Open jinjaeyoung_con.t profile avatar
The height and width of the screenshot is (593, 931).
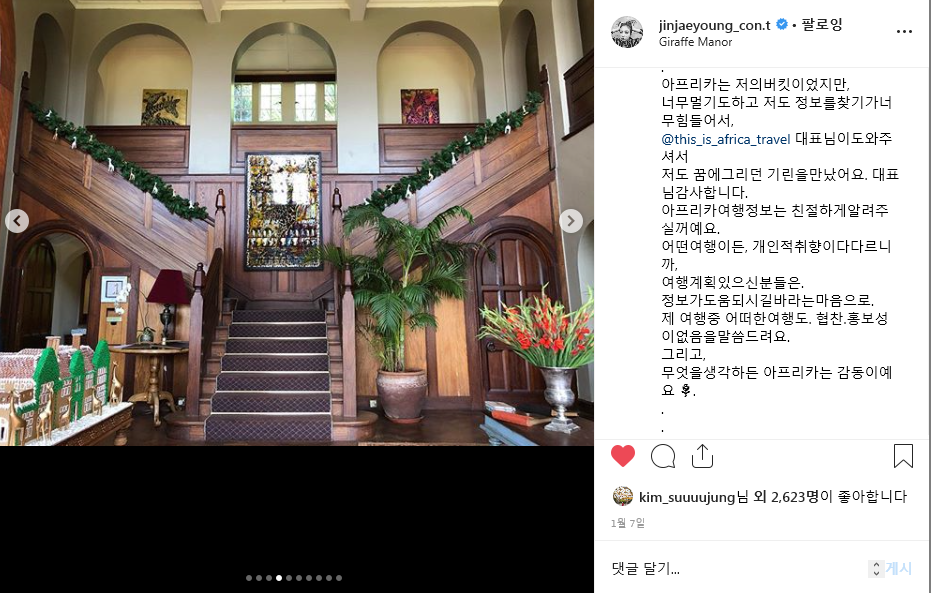point(627,32)
